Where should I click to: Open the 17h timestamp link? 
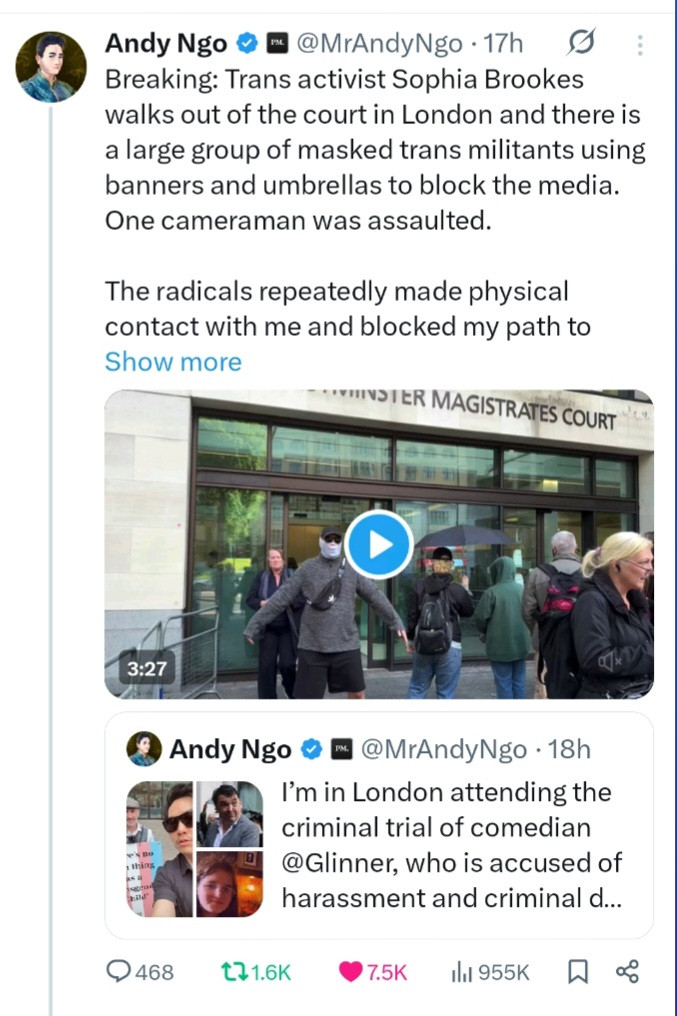pos(503,44)
